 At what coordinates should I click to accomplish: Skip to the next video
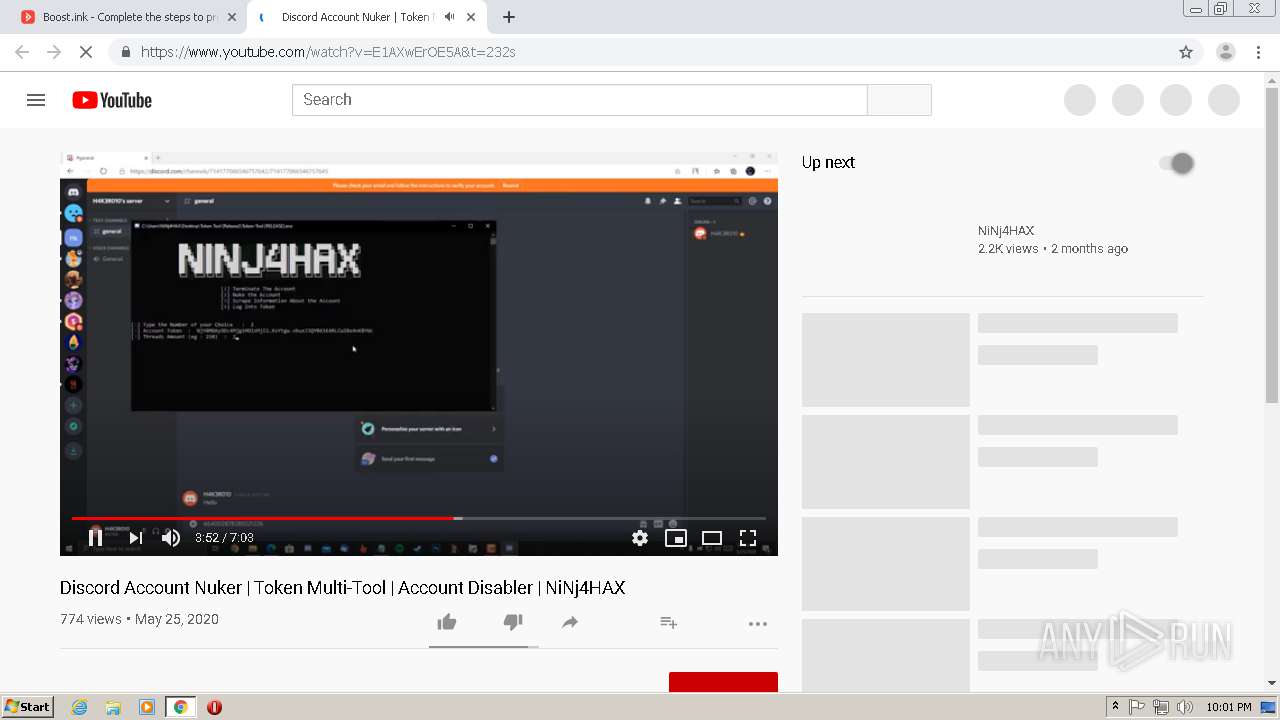pyautogui.click(x=136, y=538)
